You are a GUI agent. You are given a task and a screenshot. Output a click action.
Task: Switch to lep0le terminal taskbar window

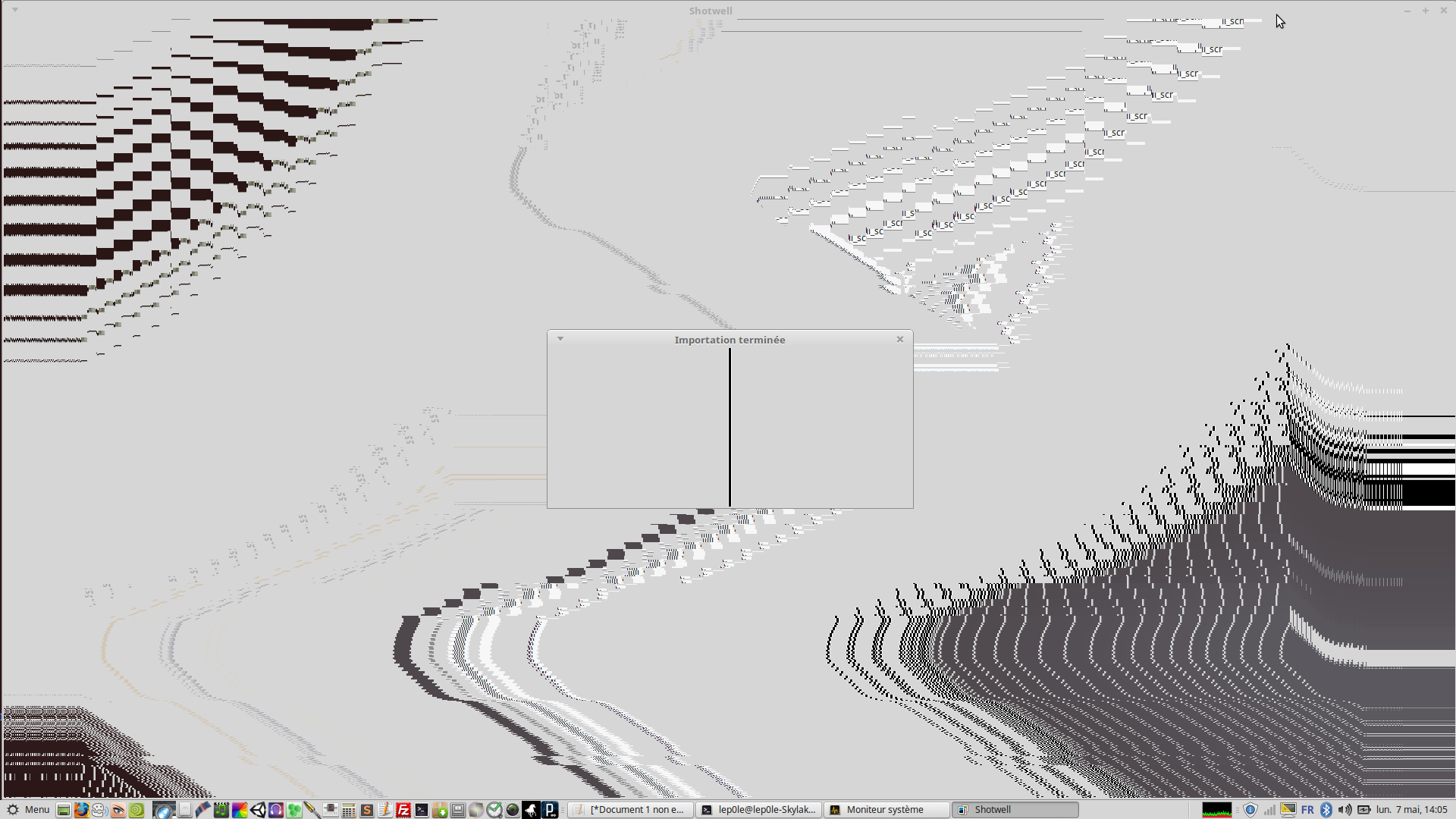758,810
